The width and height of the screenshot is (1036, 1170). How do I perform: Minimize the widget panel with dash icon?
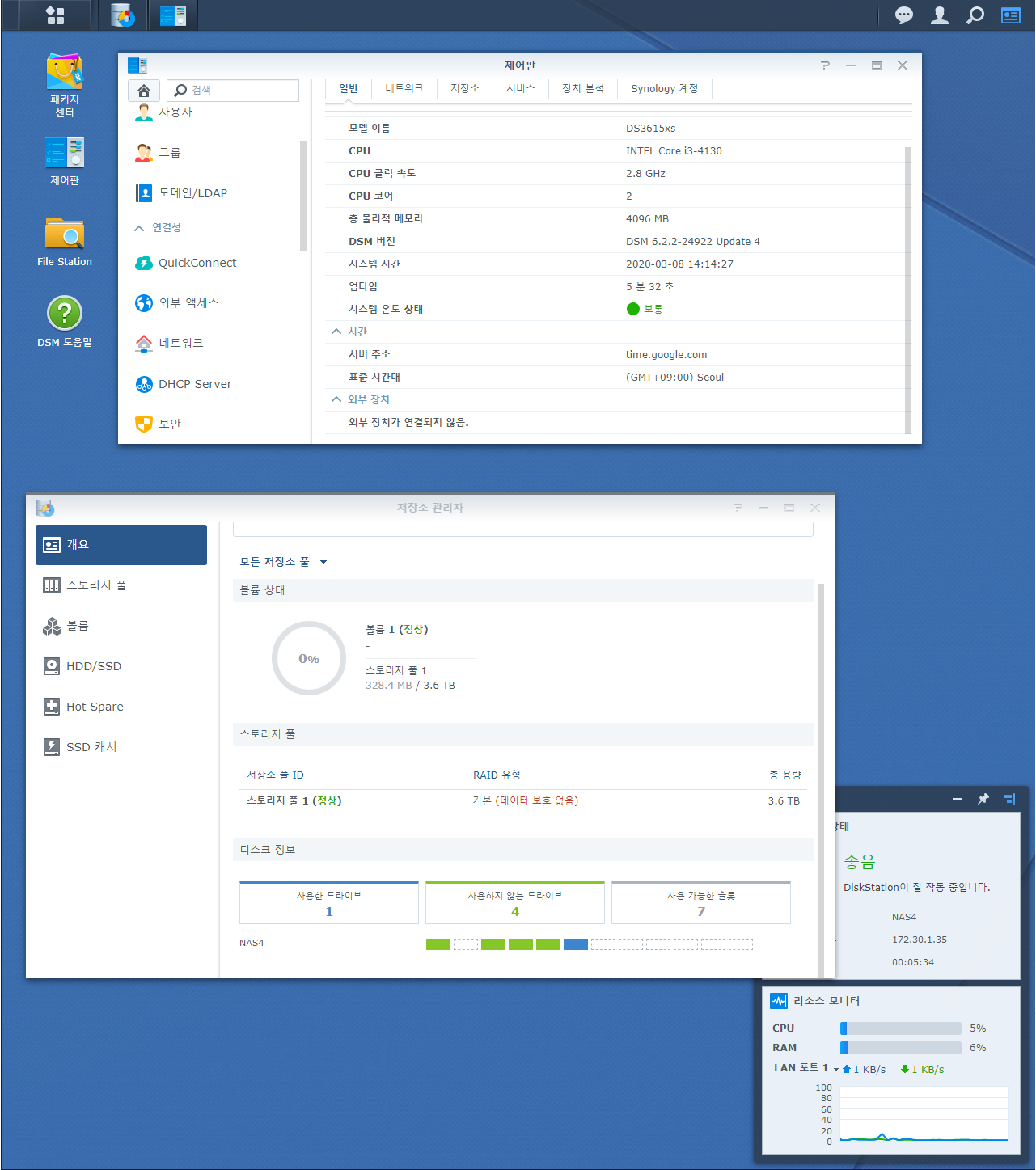point(958,799)
